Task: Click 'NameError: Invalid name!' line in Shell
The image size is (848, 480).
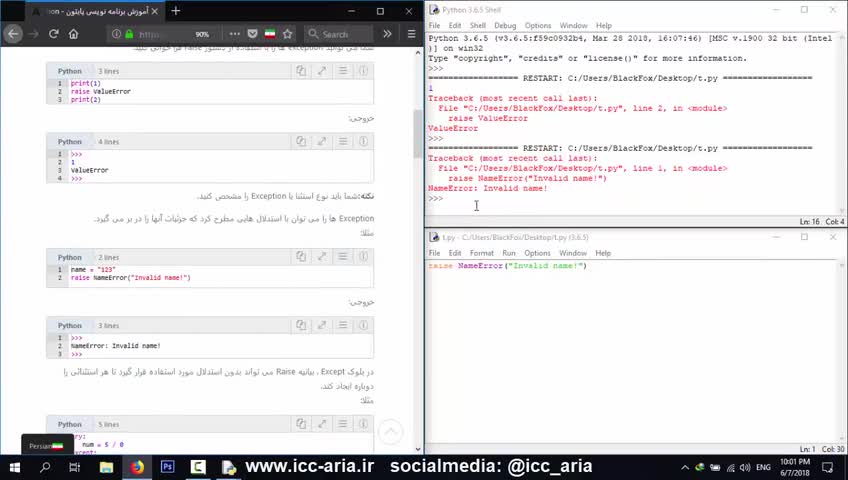Action: coord(487,188)
